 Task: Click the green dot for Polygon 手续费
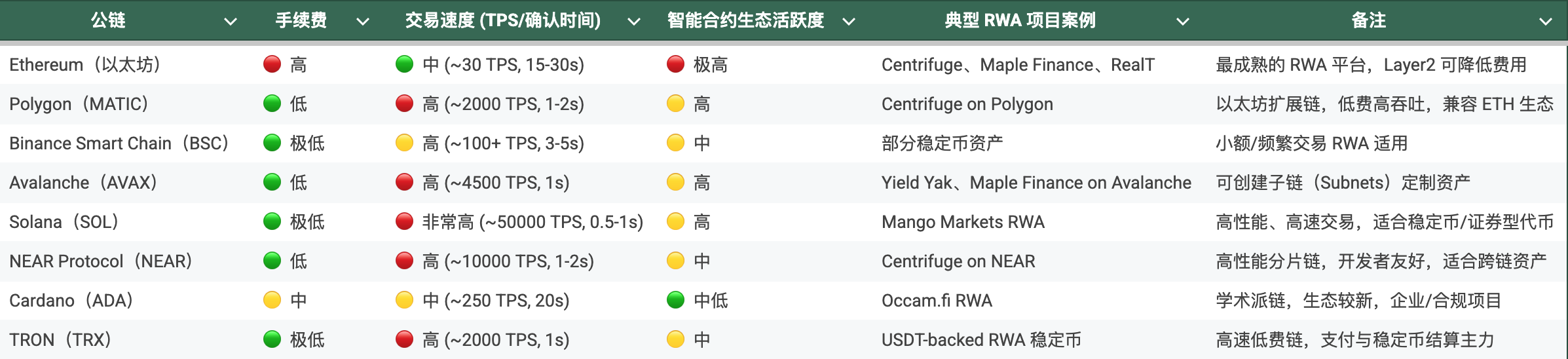[272, 104]
